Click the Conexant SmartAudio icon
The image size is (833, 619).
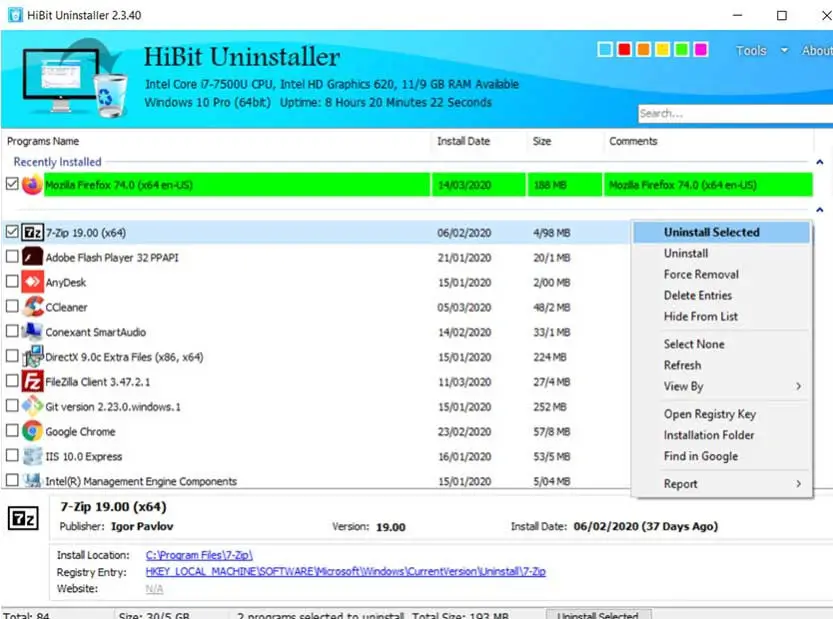pos(32,332)
